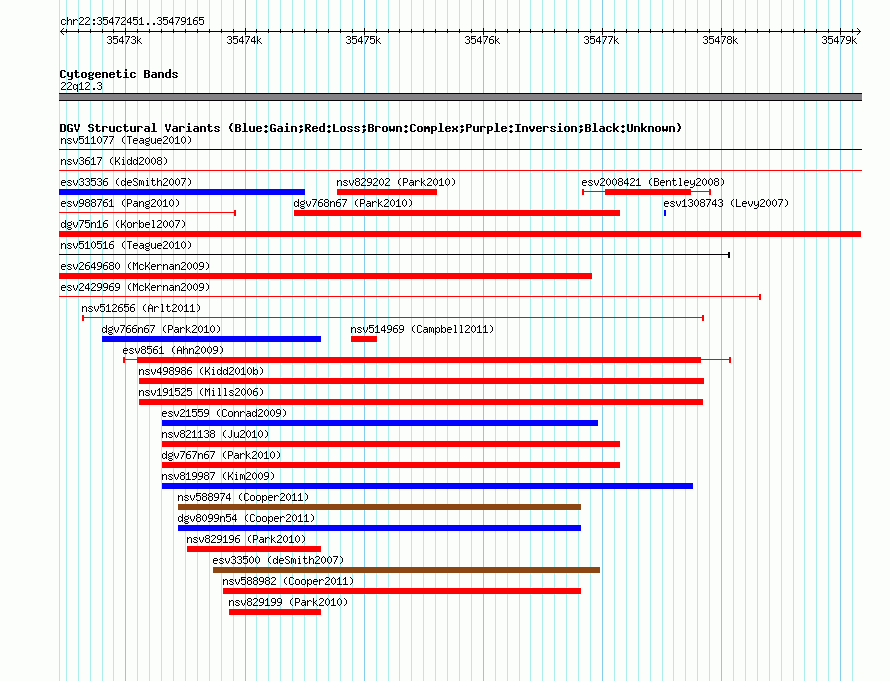Click the dgv75n16 (Korbel2007) label
Viewport: 890px width, 681px height.
coord(123,224)
